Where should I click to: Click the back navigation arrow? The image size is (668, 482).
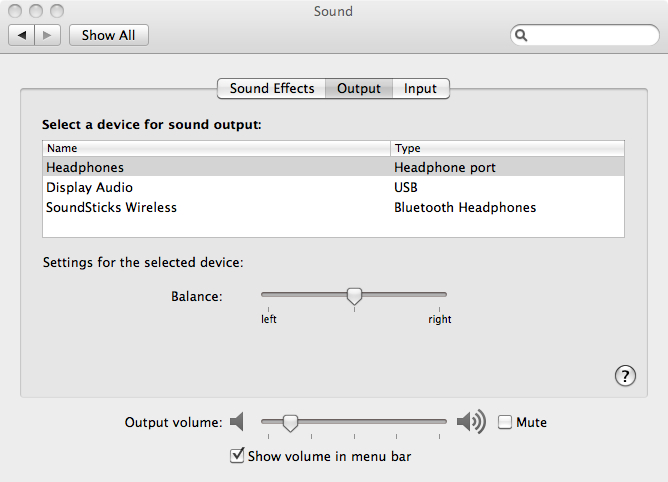pos(21,35)
